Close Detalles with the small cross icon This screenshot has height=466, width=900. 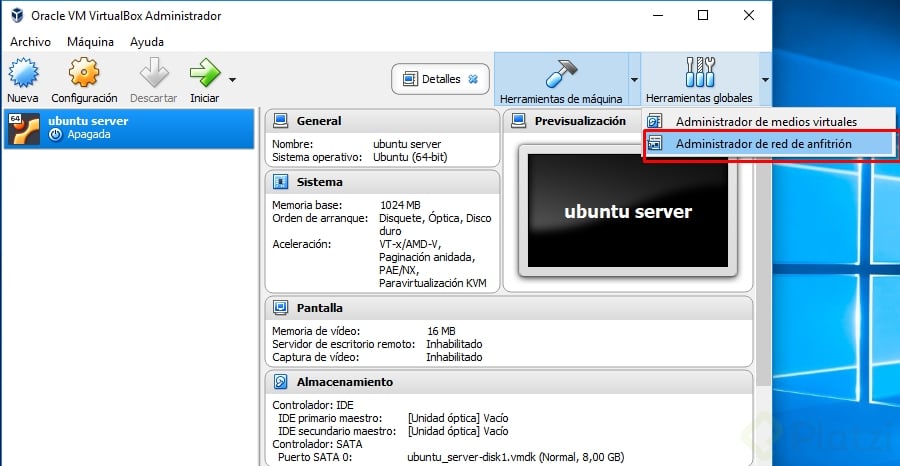click(x=473, y=79)
